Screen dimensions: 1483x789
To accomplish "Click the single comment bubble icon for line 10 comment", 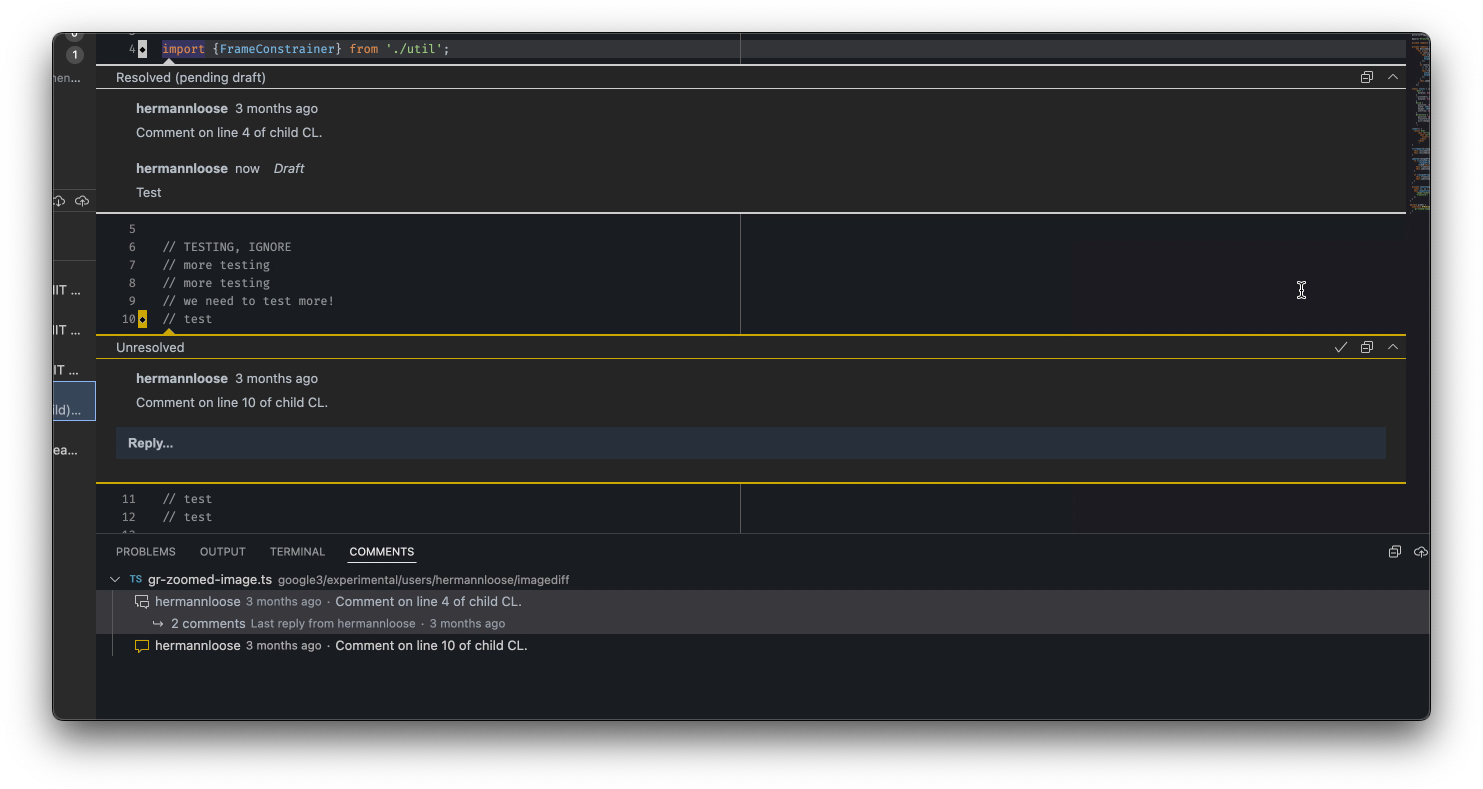I will click(142, 645).
